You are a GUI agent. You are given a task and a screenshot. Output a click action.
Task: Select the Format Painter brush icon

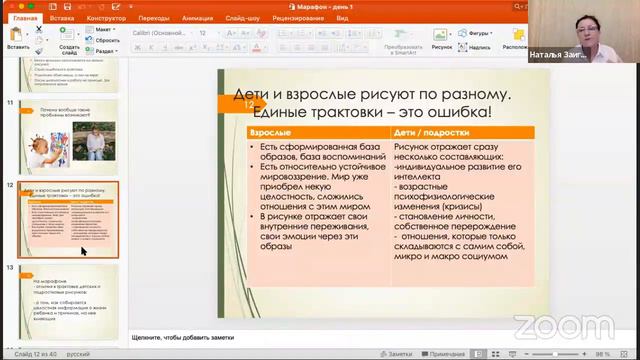pyautogui.click(x=39, y=51)
